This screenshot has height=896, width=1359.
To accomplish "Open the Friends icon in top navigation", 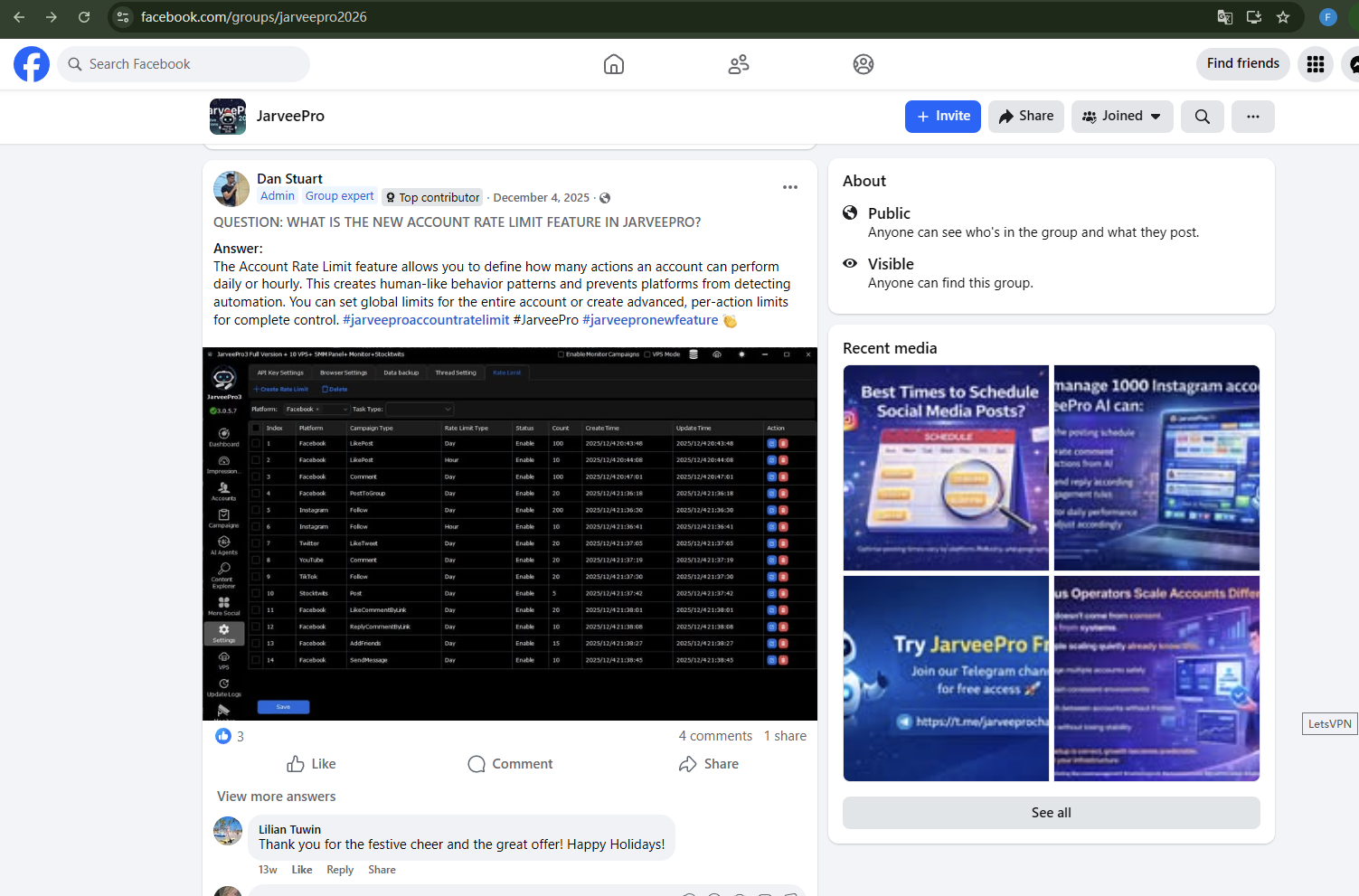I will click(739, 64).
